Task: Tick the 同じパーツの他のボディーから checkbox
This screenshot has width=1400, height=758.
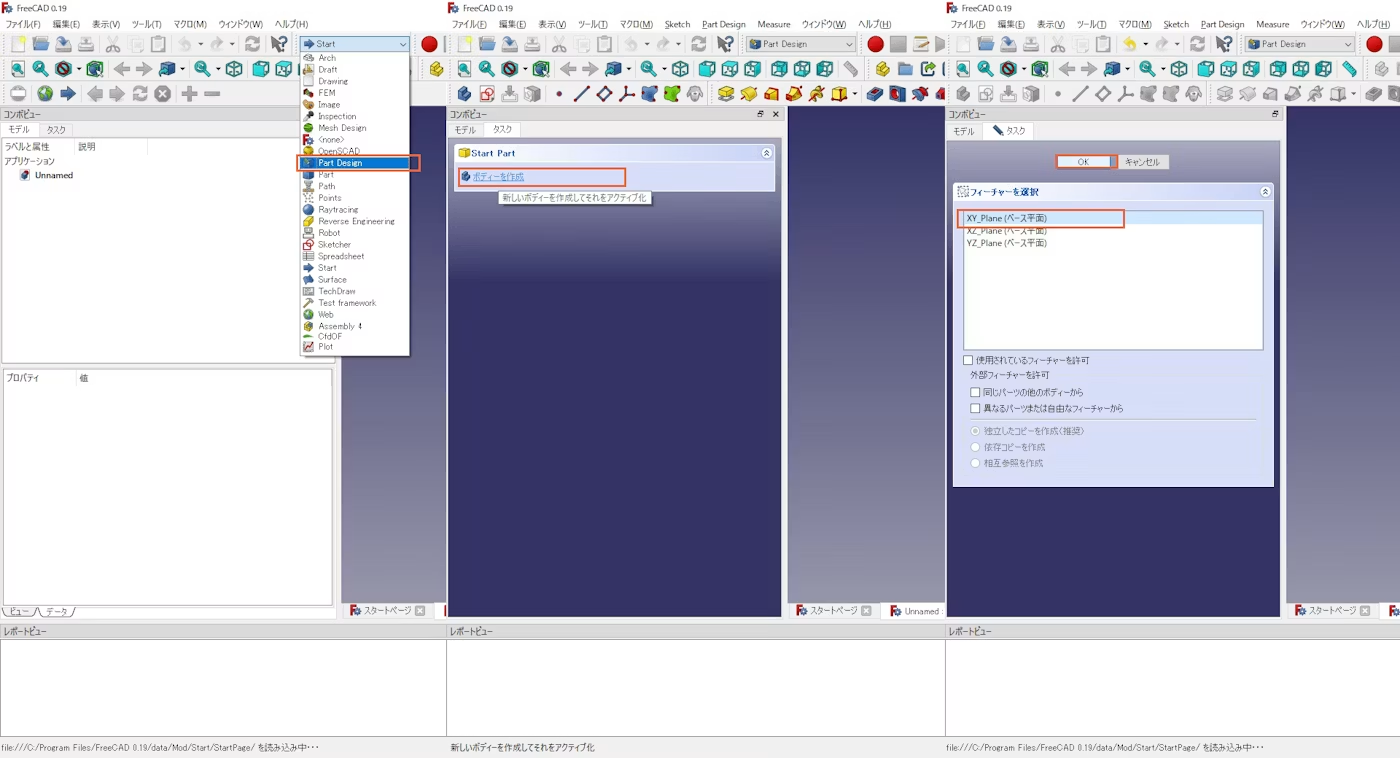Action: [976, 392]
